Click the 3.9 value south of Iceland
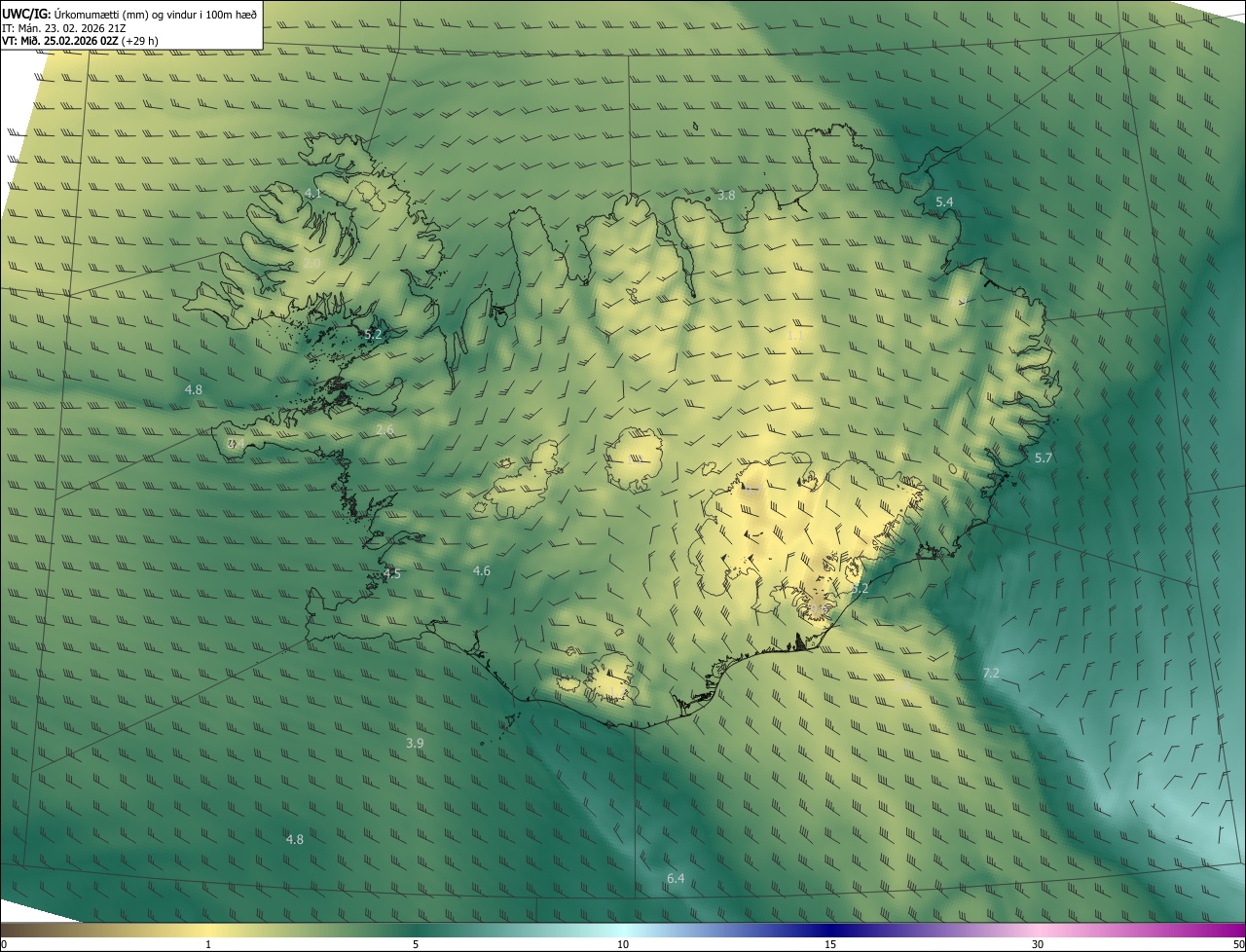 pyautogui.click(x=415, y=743)
